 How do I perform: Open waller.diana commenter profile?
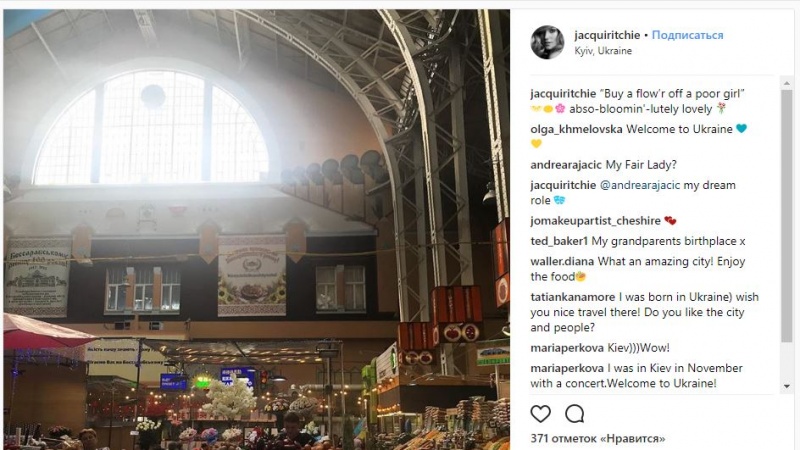point(562,262)
